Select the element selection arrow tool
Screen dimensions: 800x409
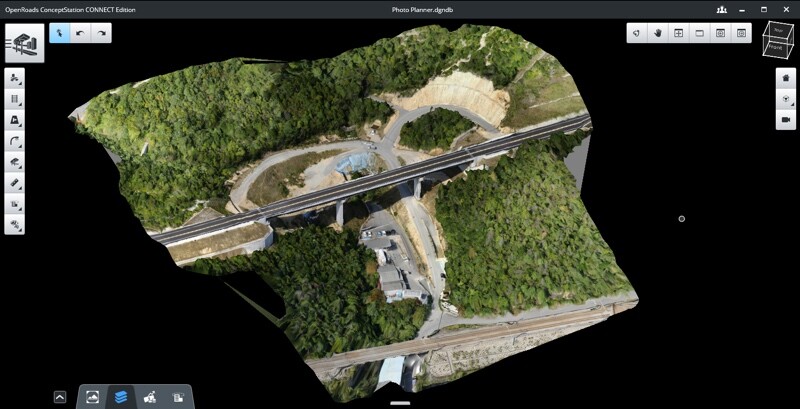58,33
